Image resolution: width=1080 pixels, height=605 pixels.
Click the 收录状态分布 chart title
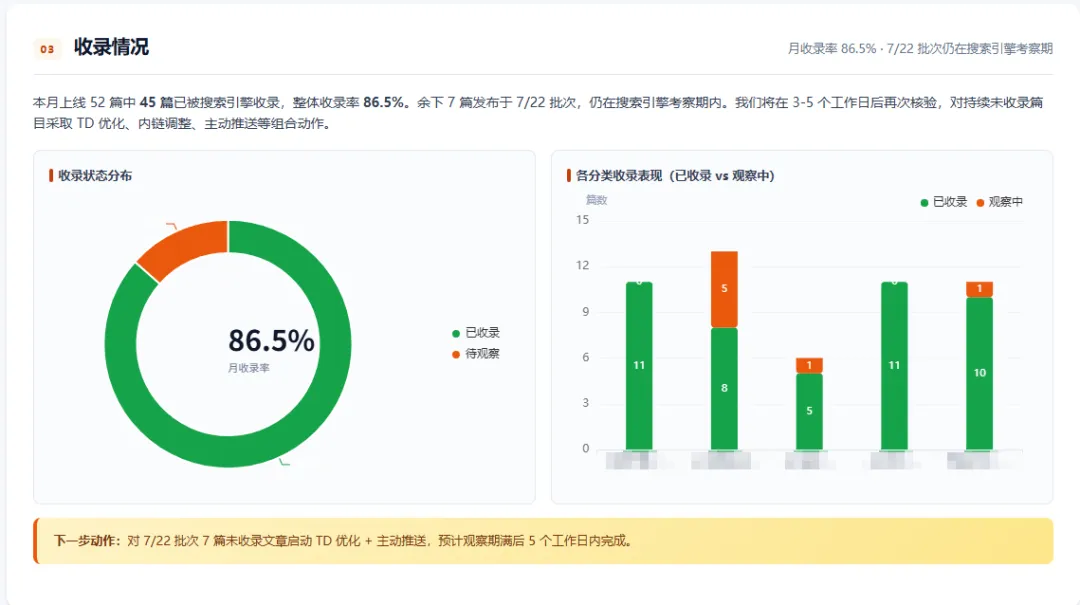pyautogui.click(x=95, y=176)
